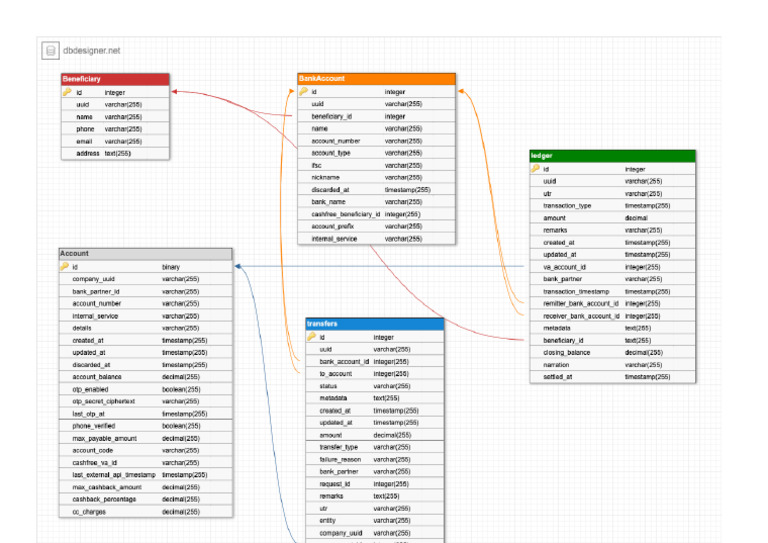
Task: Select the cashfree_beneficiary_id row in BankAccount
Action: pos(376,214)
